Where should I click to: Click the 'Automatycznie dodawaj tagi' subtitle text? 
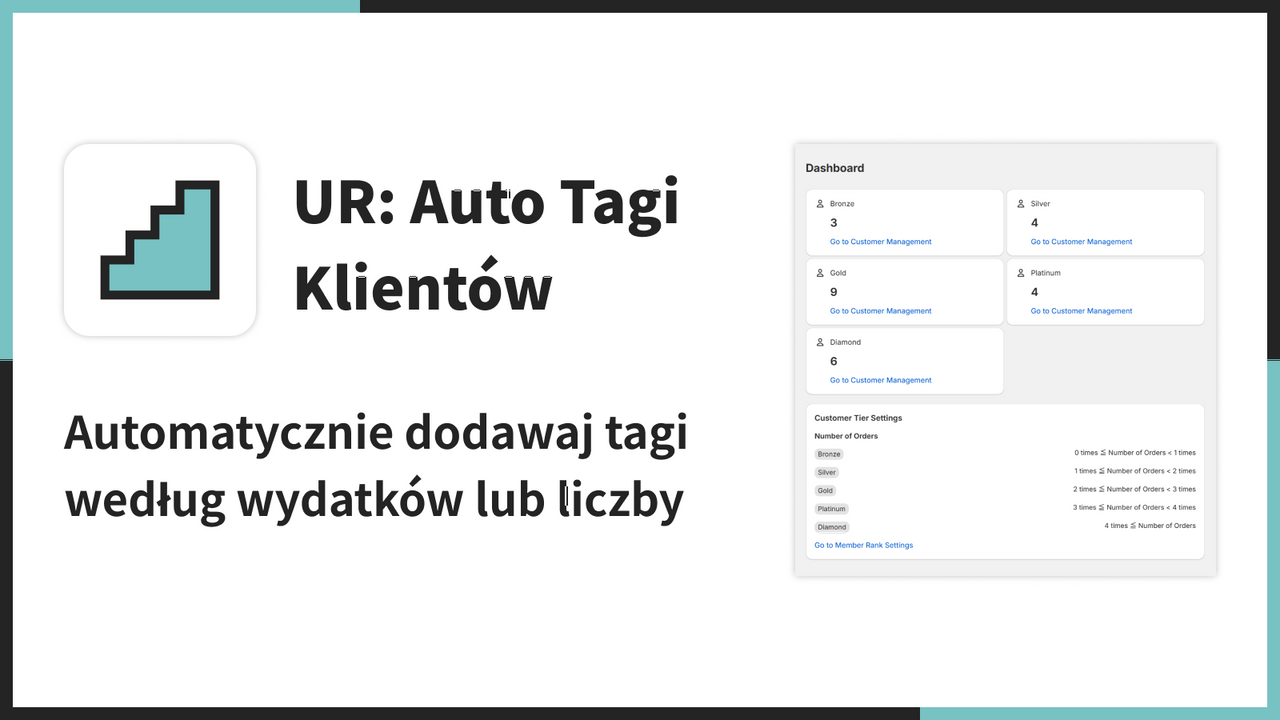click(x=376, y=434)
